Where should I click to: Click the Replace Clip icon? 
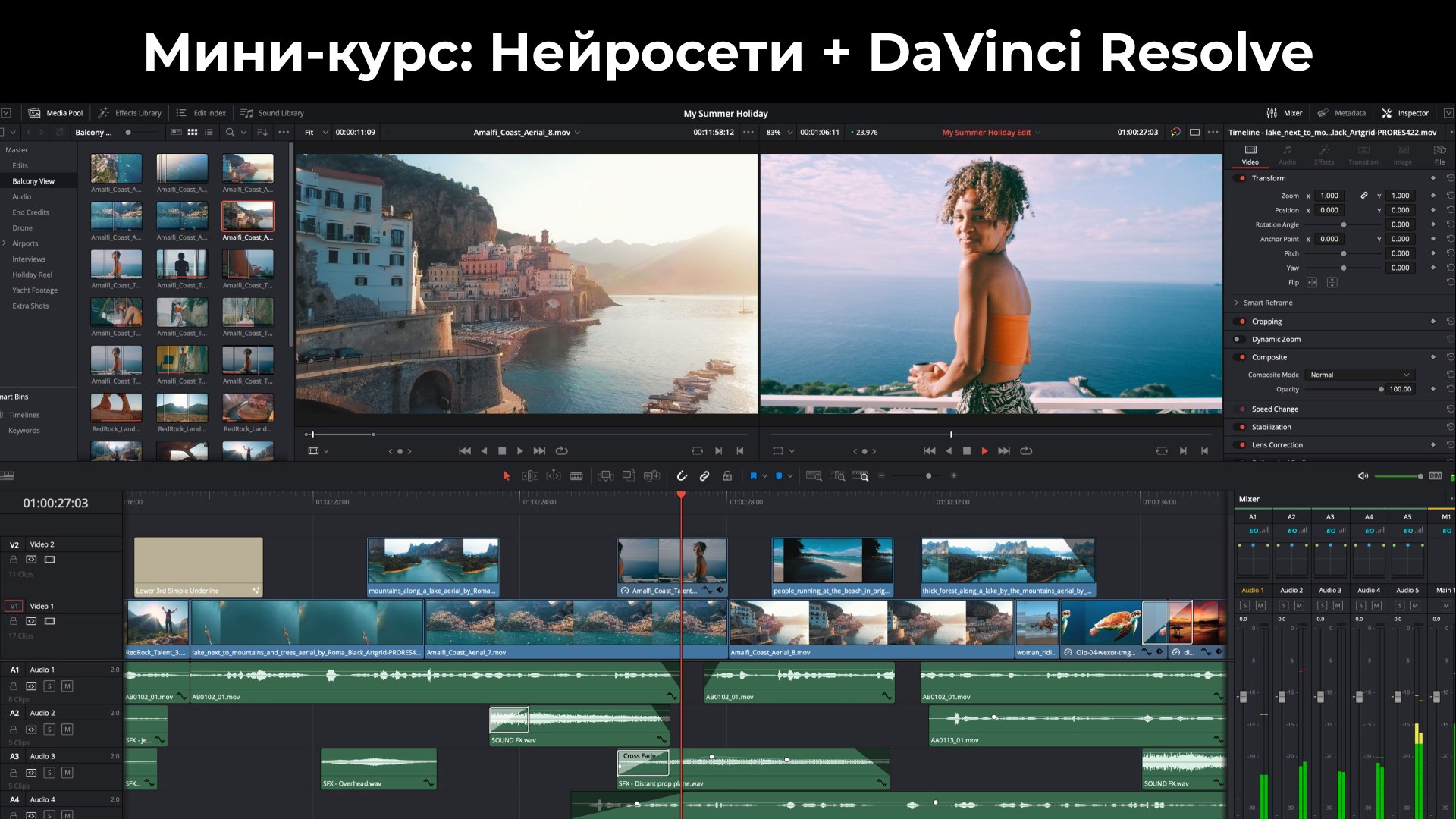click(x=651, y=476)
